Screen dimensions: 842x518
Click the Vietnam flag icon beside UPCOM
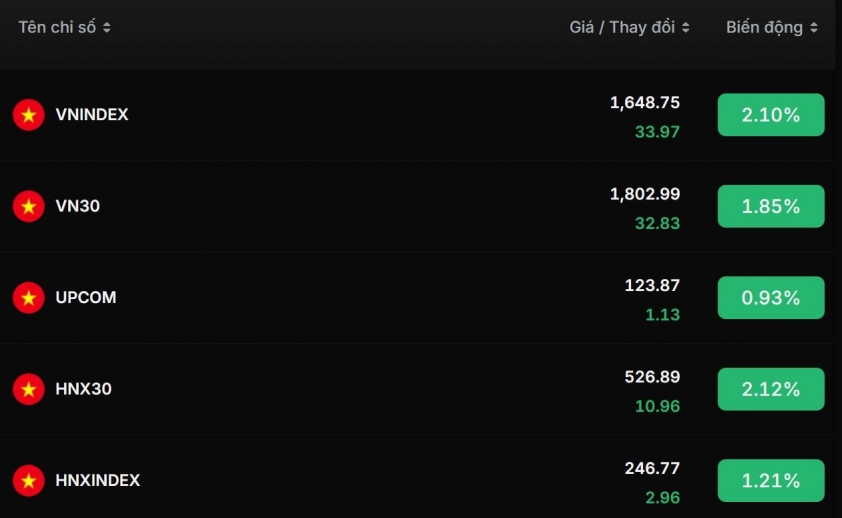29,297
